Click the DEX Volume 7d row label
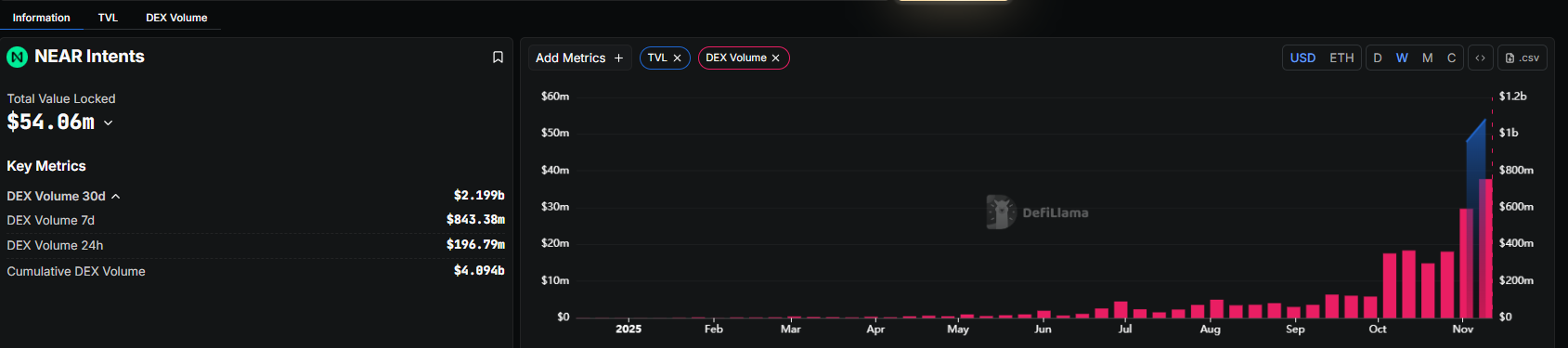1568x348 pixels. click(x=51, y=221)
